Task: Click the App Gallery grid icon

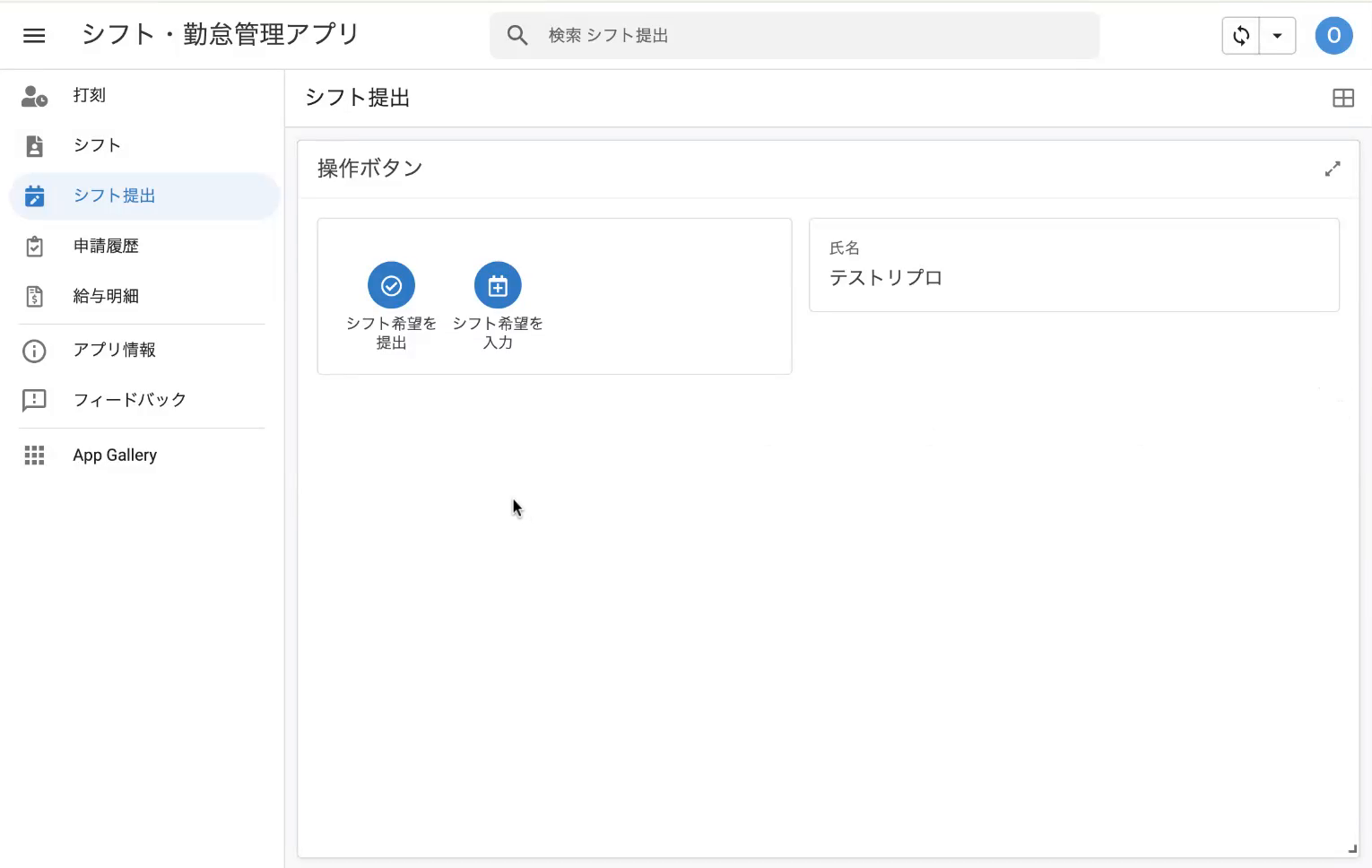Action: [x=34, y=456]
